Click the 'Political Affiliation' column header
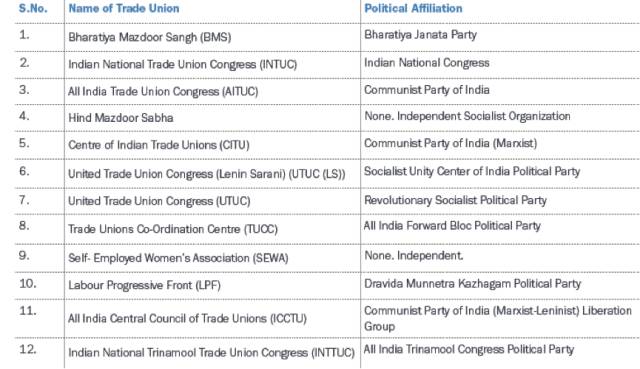Image resolution: width=640 pixels, height=369 pixels. pos(413,9)
